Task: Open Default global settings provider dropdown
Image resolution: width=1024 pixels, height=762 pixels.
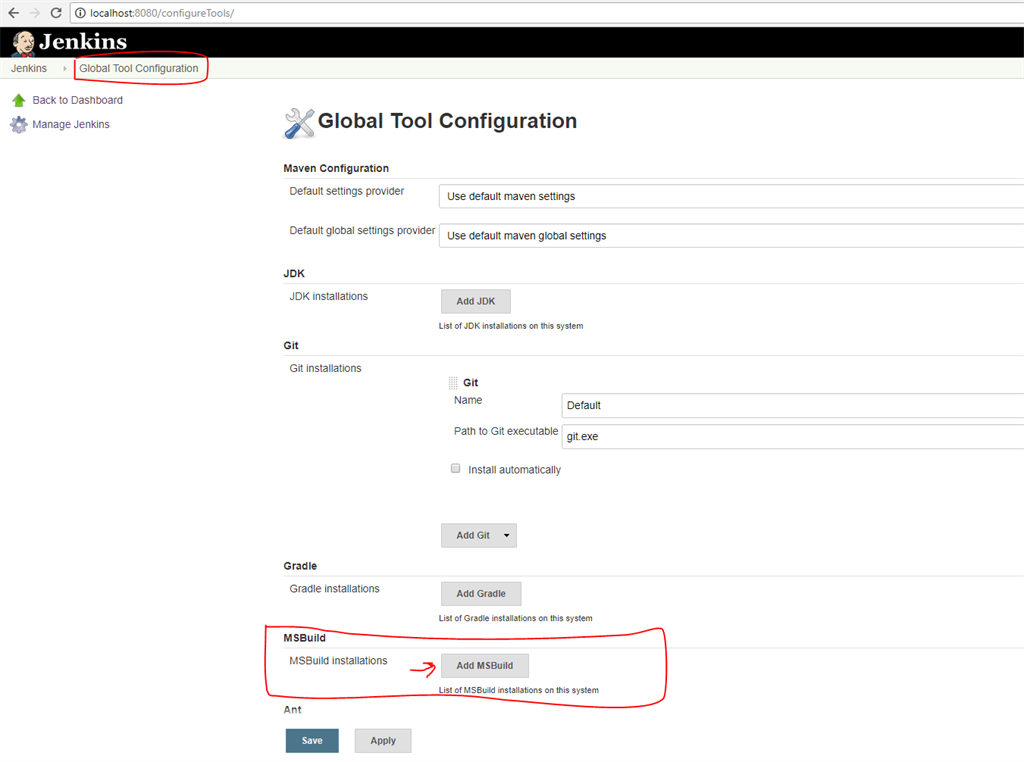Action: click(731, 236)
